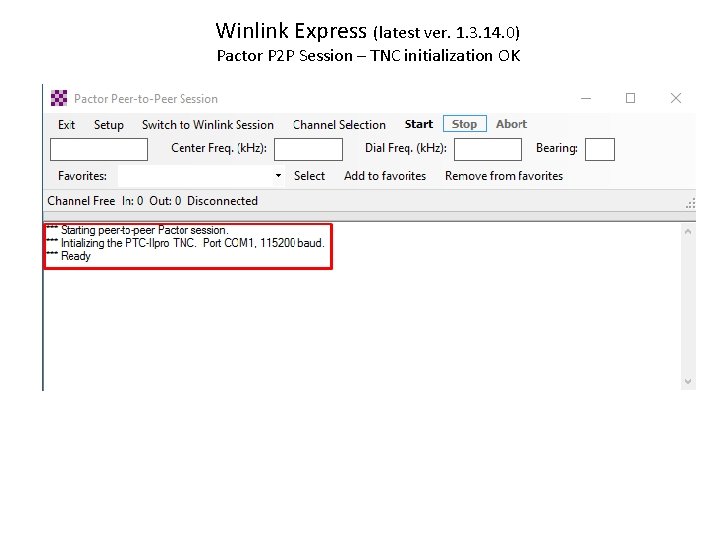The height and width of the screenshot is (540, 720).
Task: Click Abort in the menu bar
Action: [x=511, y=124]
